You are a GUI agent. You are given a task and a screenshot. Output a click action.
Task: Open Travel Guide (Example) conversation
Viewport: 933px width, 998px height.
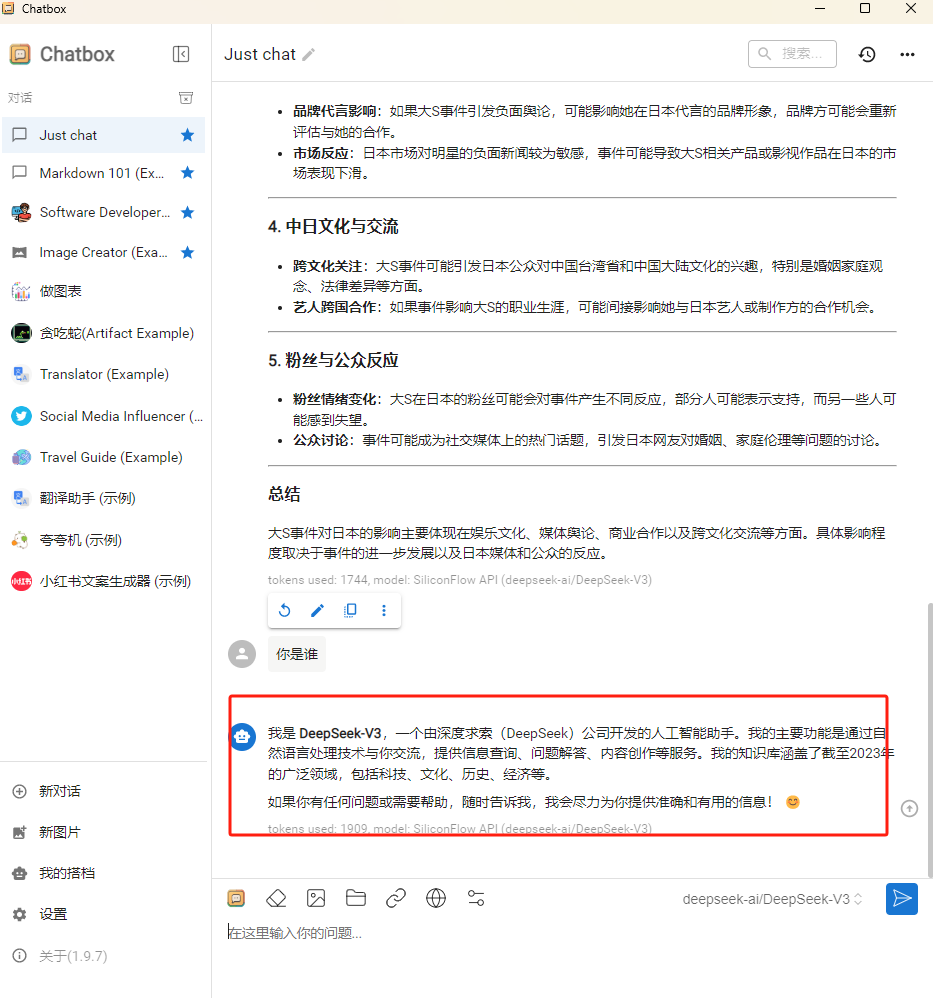pyautogui.click(x=103, y=457)
